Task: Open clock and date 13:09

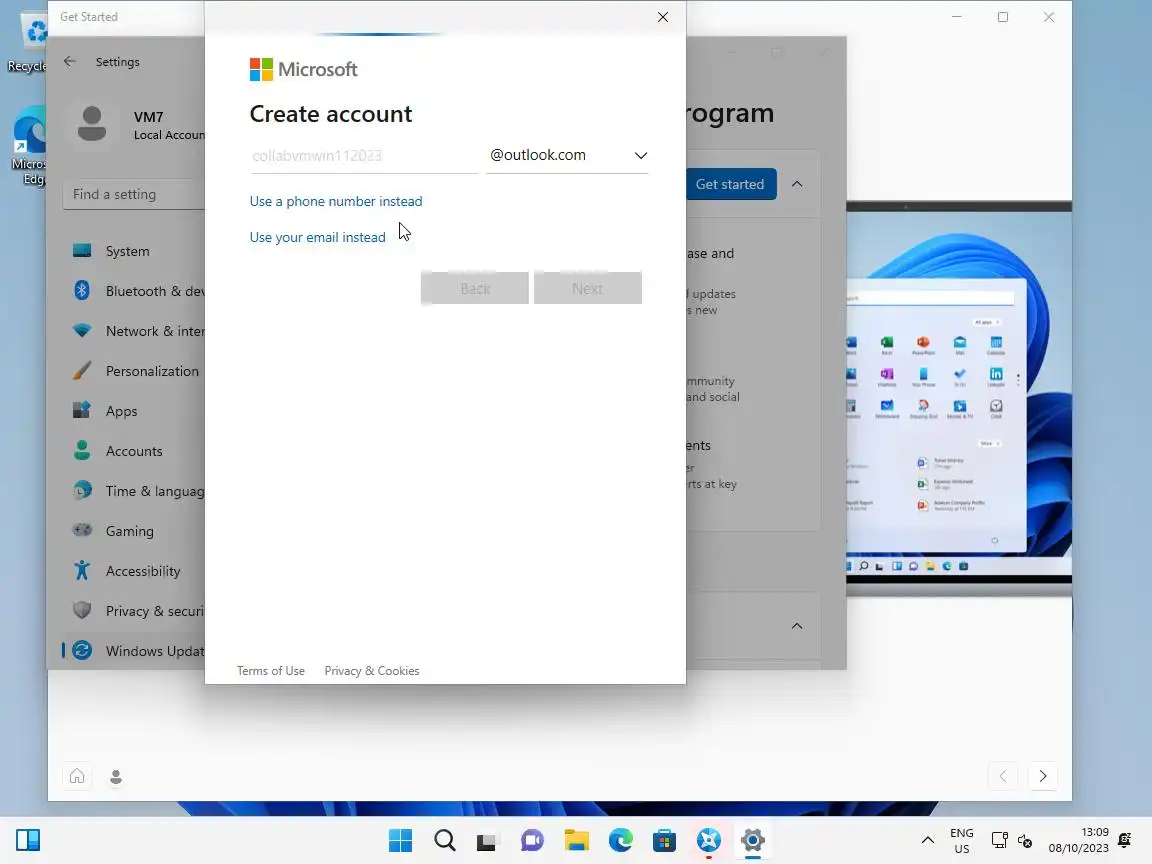Action: pos(1079,840)
